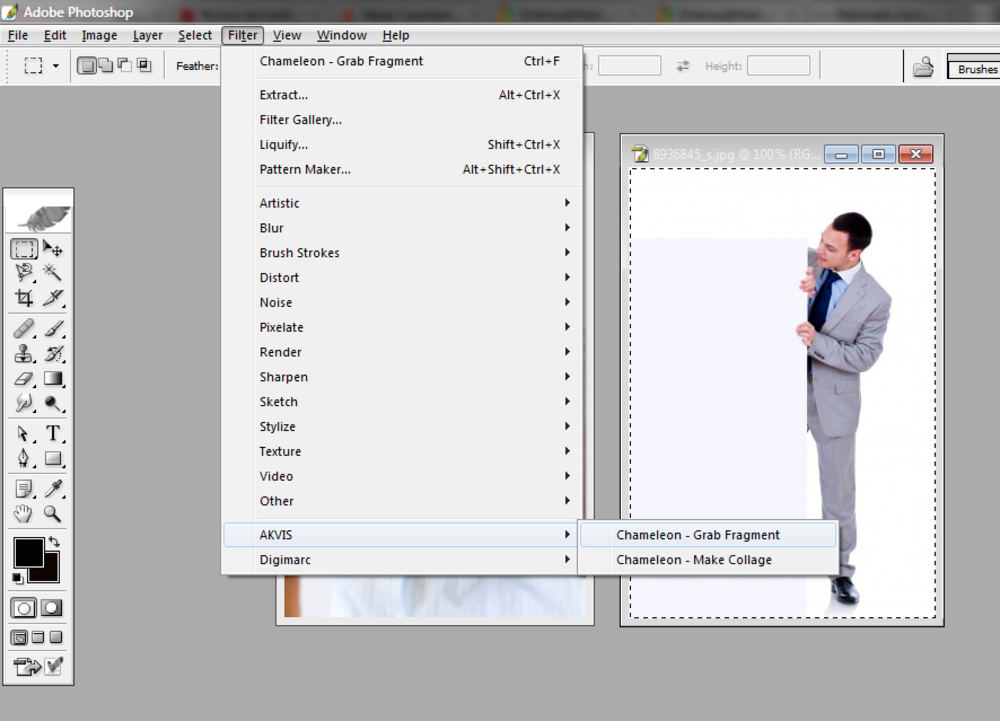Select the Healing Brush tool

24,328
